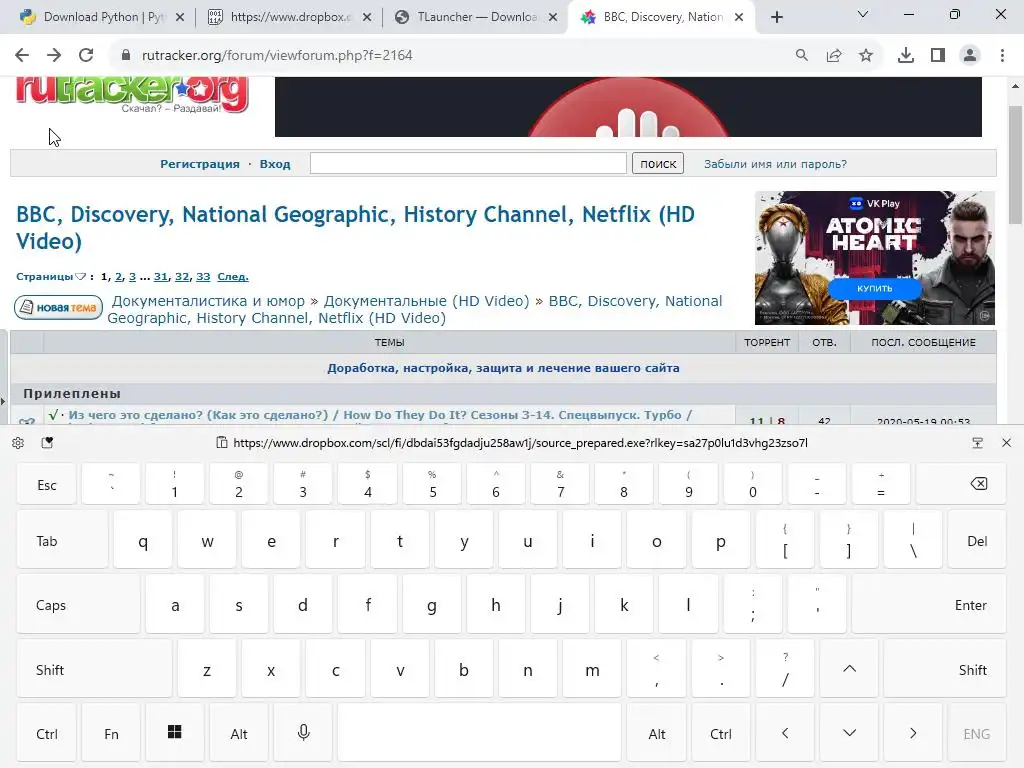The image size is (1024, 768).
Task: Toggle the left Alt key
Action: 239,733
